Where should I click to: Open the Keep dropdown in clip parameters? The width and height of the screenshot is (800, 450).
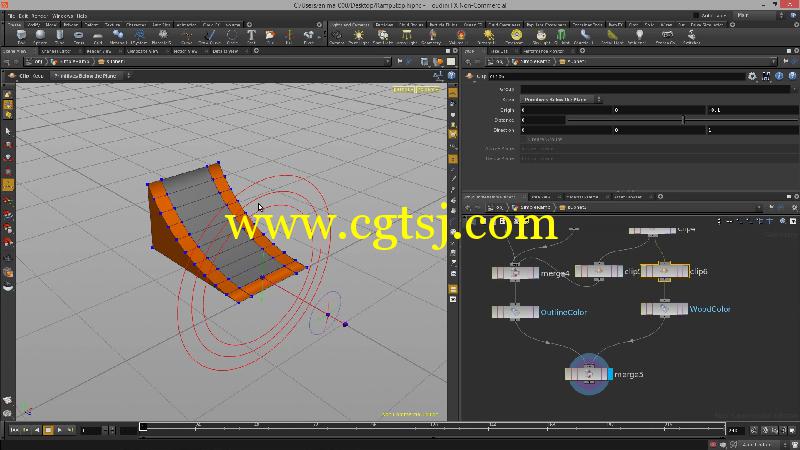click(561, 99)
